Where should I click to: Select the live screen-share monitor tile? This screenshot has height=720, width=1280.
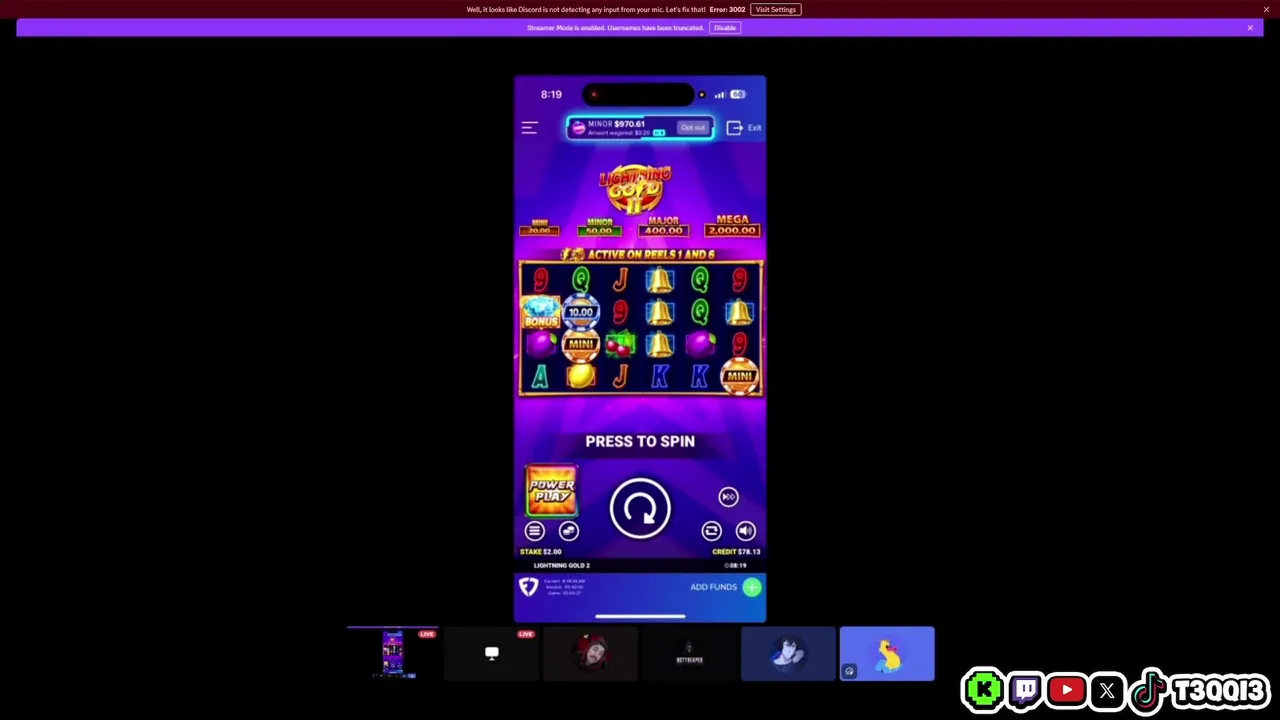coord(491,654)
